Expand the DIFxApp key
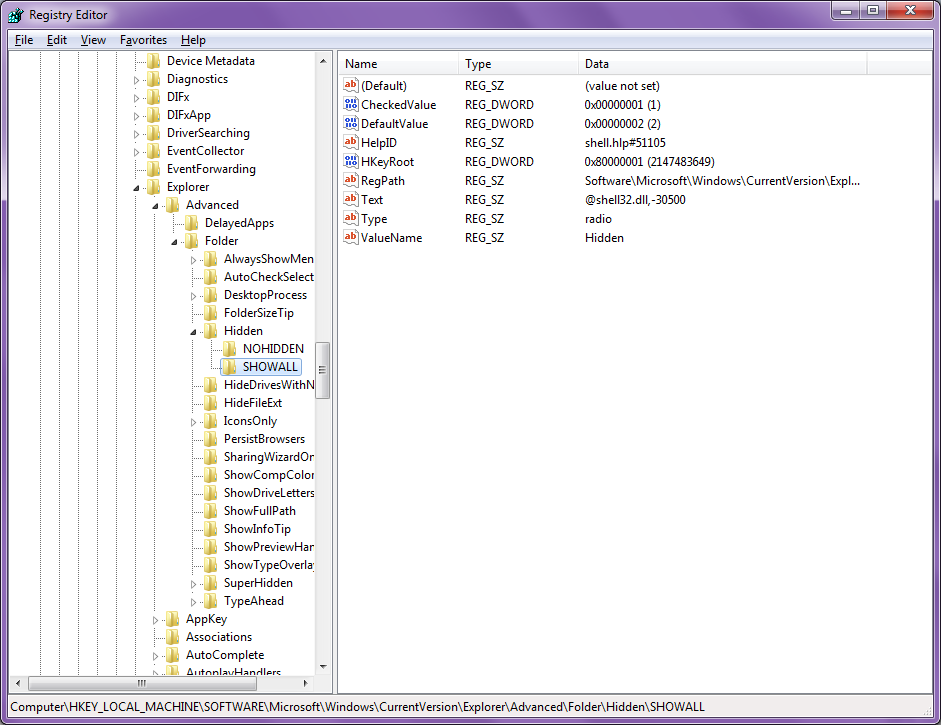Screen dimensions: 941x725 [136, 116]
